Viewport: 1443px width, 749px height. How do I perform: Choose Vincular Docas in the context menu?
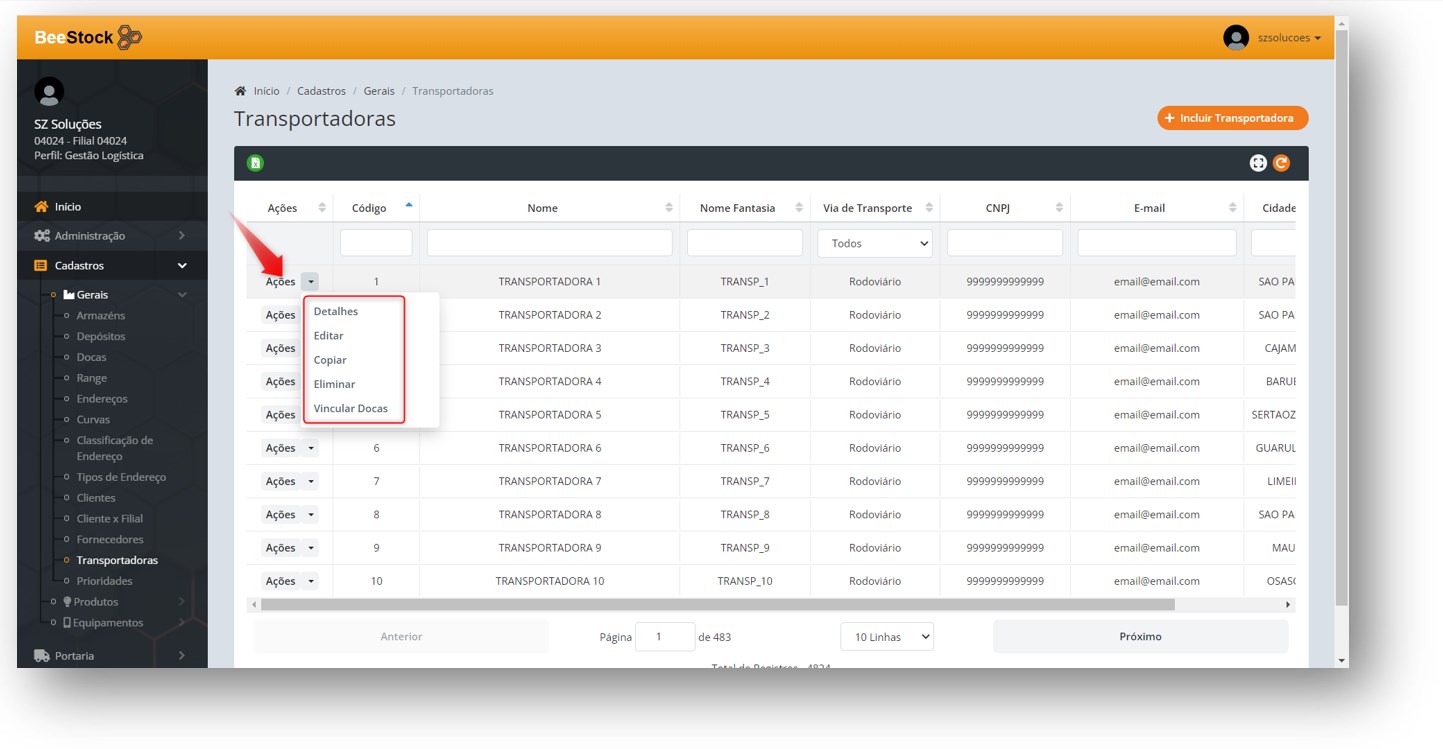click(350, 408)
